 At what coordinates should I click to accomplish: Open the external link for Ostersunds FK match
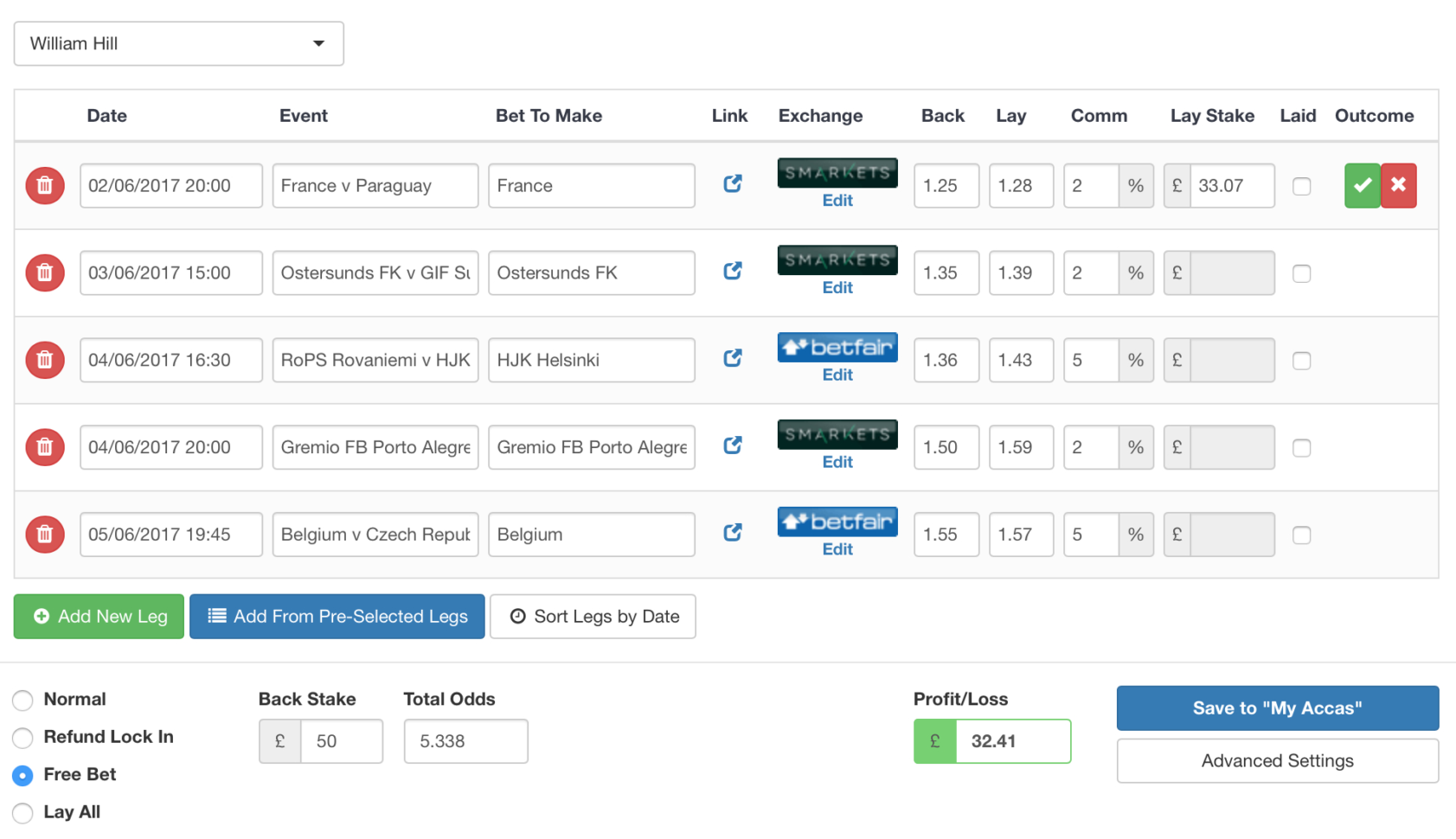pos(733,271)
